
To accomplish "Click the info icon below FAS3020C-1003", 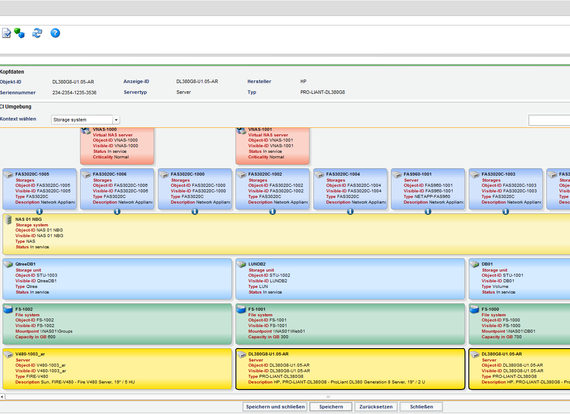I will (506, 212).
